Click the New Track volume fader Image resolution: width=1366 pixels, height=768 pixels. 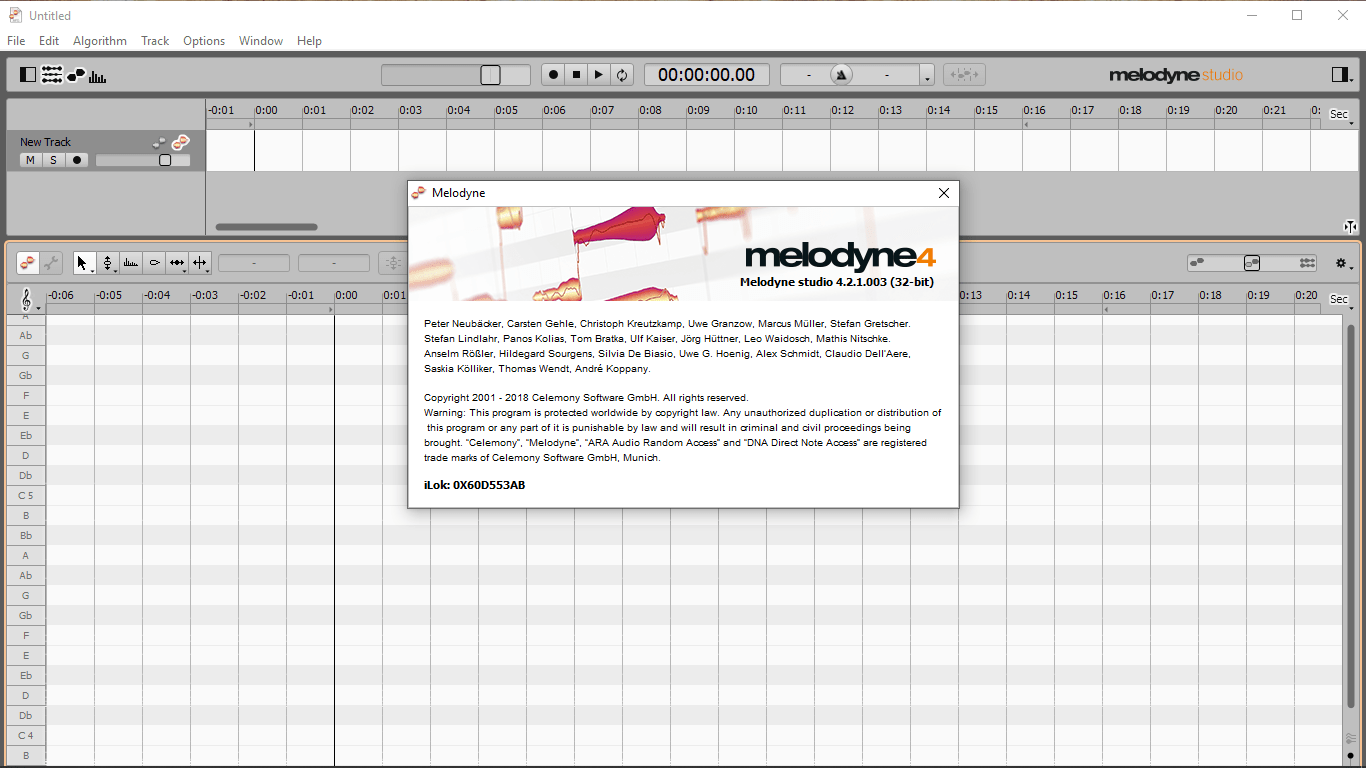[143, 160]
